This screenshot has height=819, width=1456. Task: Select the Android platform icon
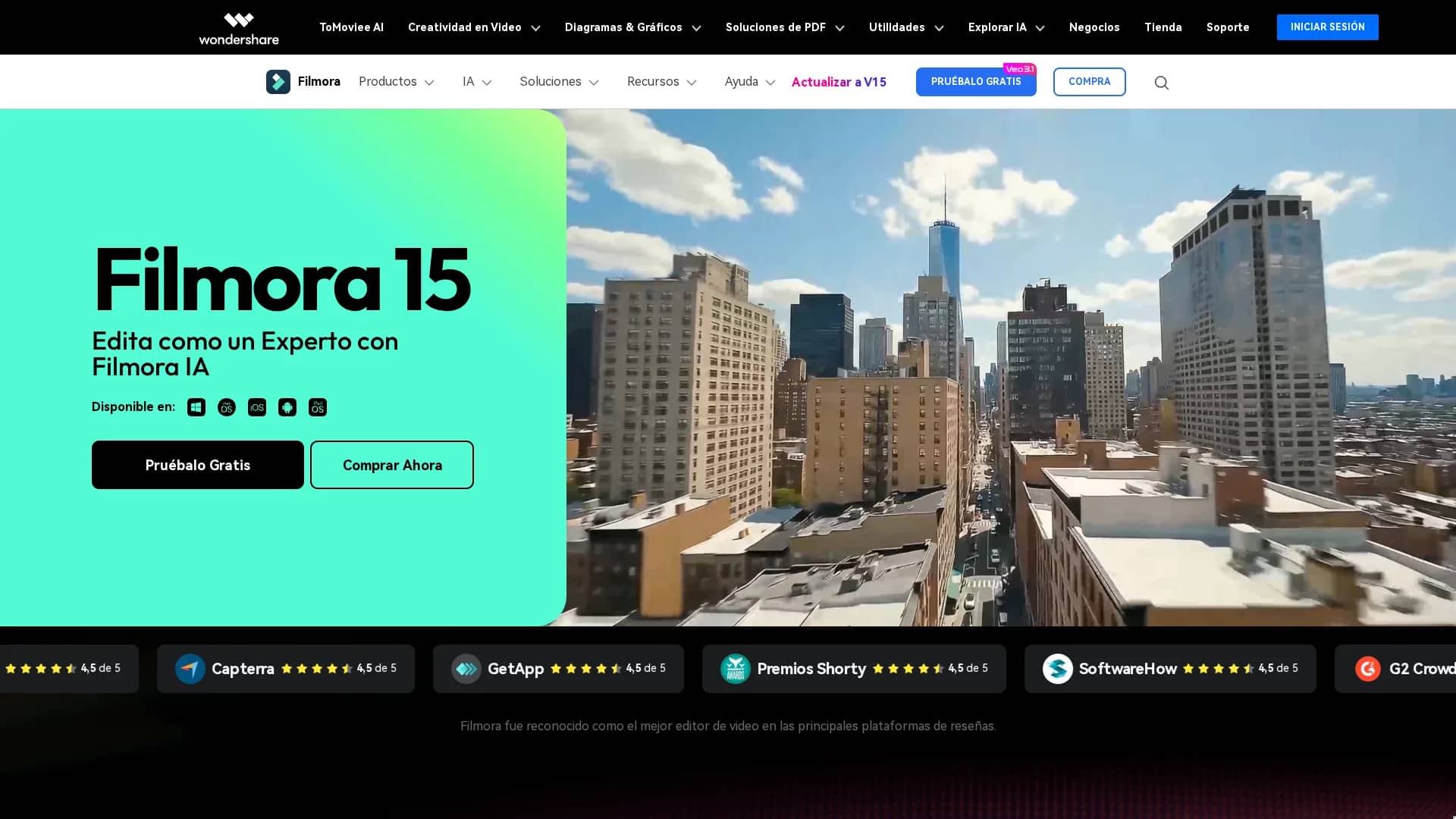(x=287, y=407)
